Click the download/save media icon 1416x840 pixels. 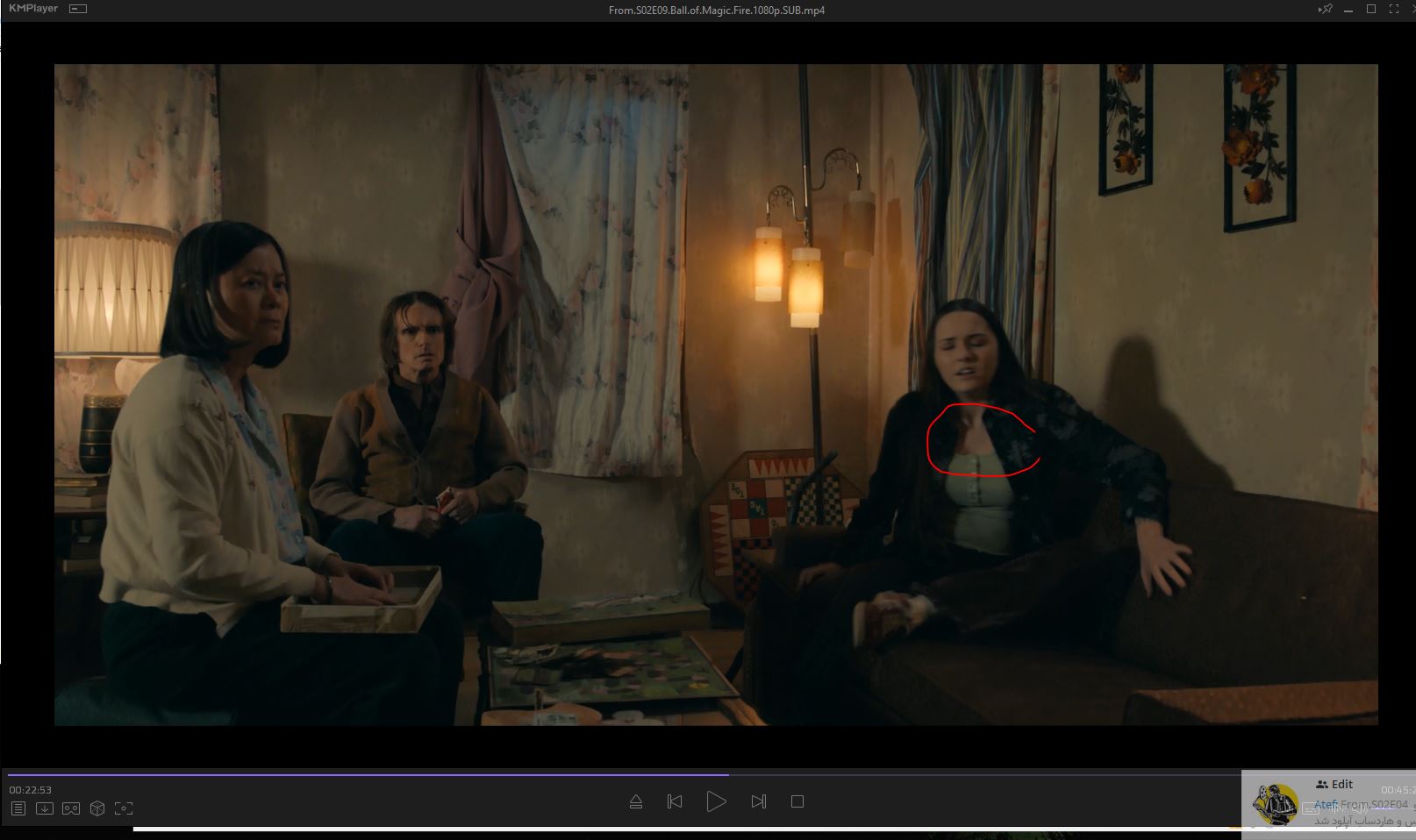click(x=45, y=808)
